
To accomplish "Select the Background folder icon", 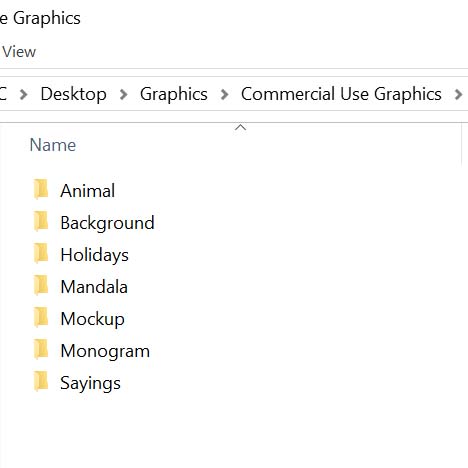I will (41, 221).
